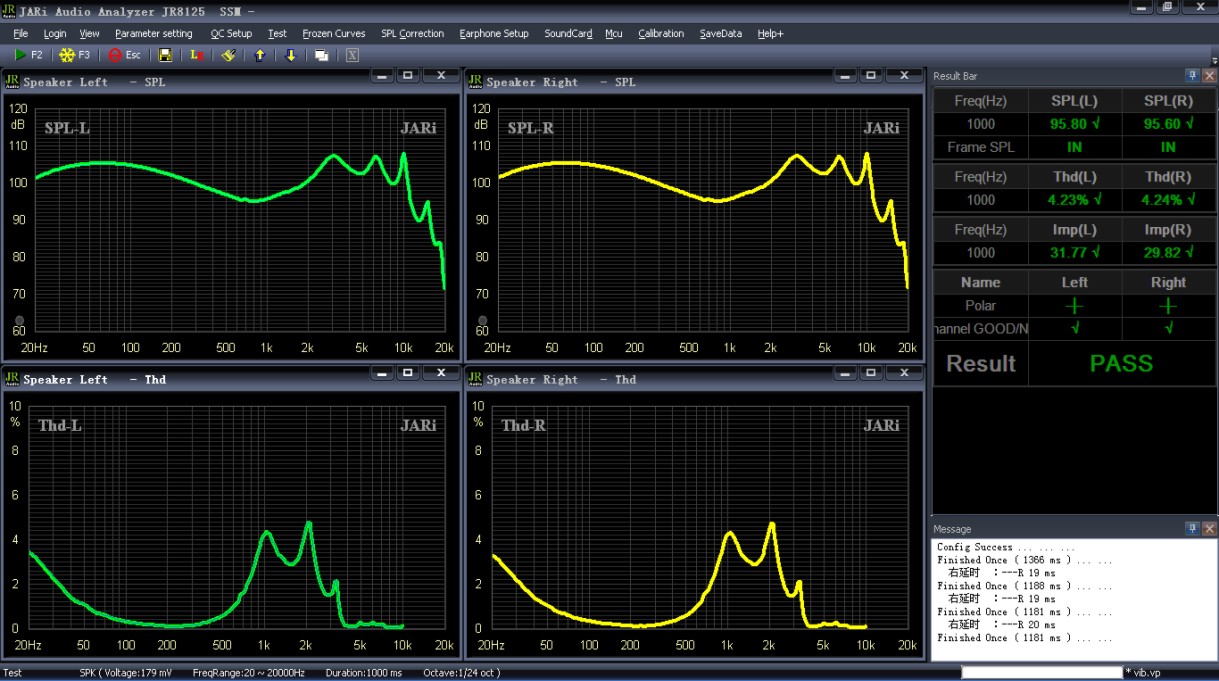
Task: Click the Thd(L) 4.23% value cell
Action: tap(1074, 200)
